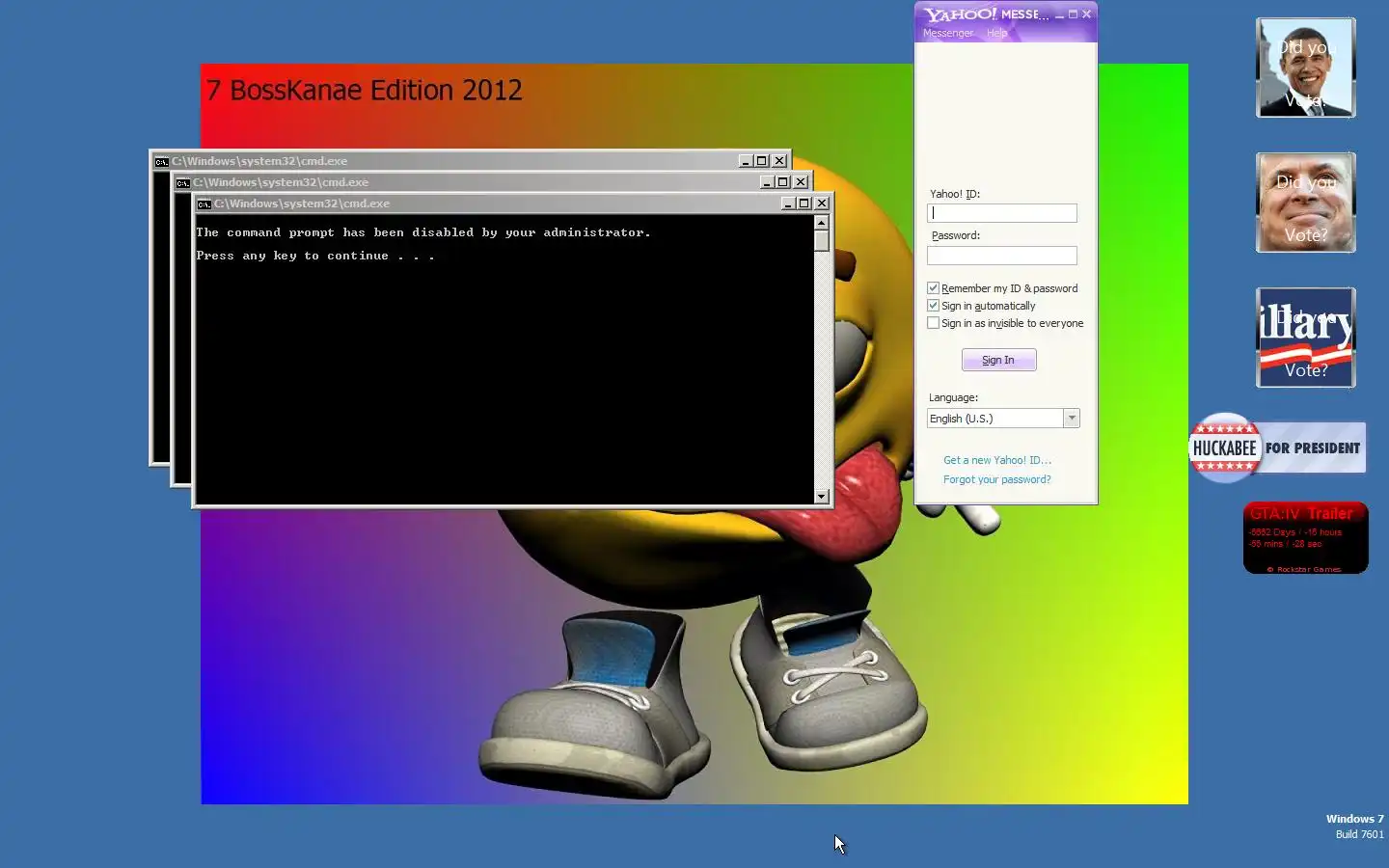This screenshot has height=868, width=1389.
Task: Focus the Yahoo! ID input field
Action: pyautogui.click(x=1002, y=213)
